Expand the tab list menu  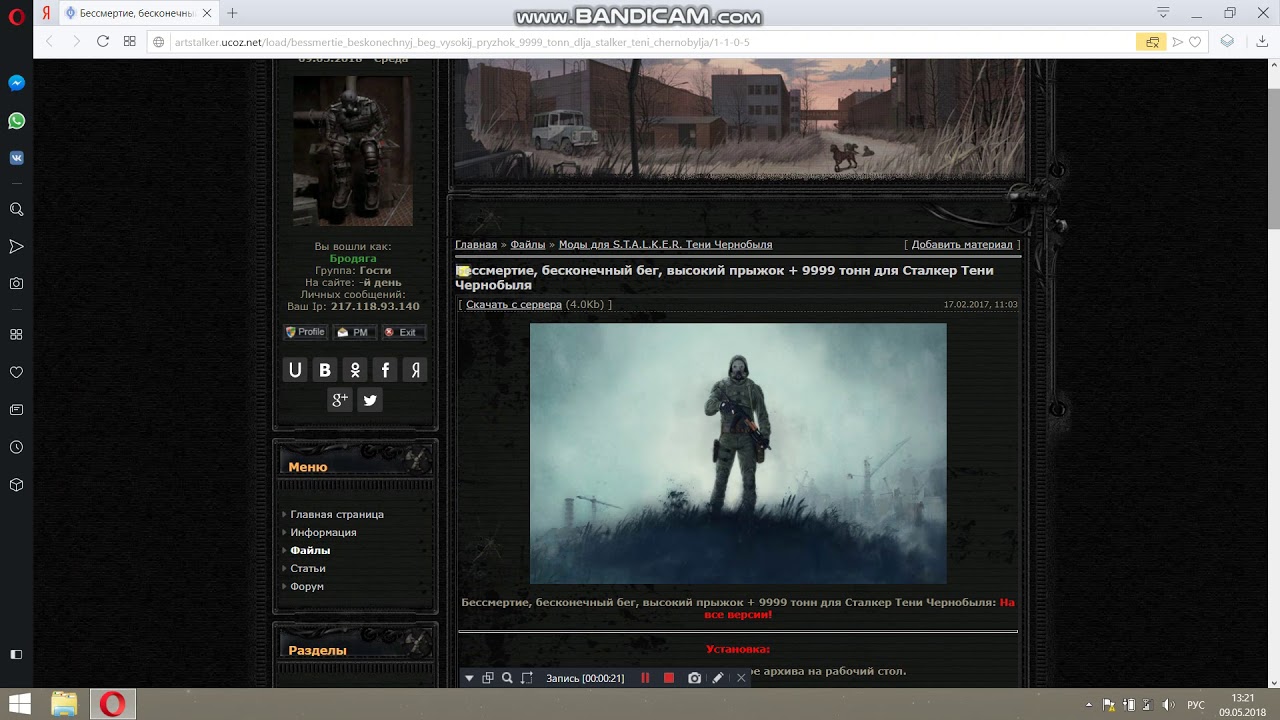click(x=1163, y=13)
